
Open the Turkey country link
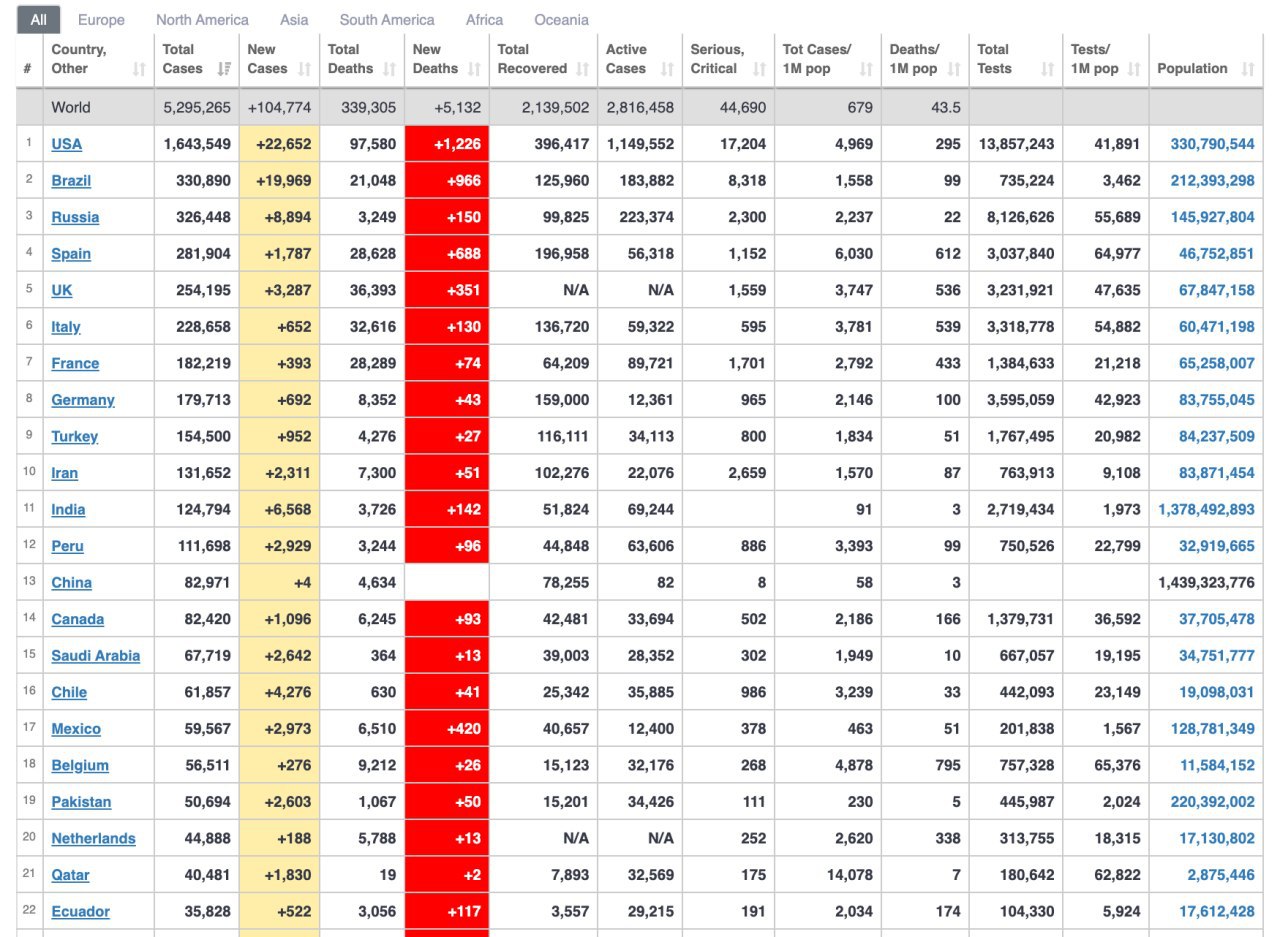pyautogui.click(x=75, y=436)
